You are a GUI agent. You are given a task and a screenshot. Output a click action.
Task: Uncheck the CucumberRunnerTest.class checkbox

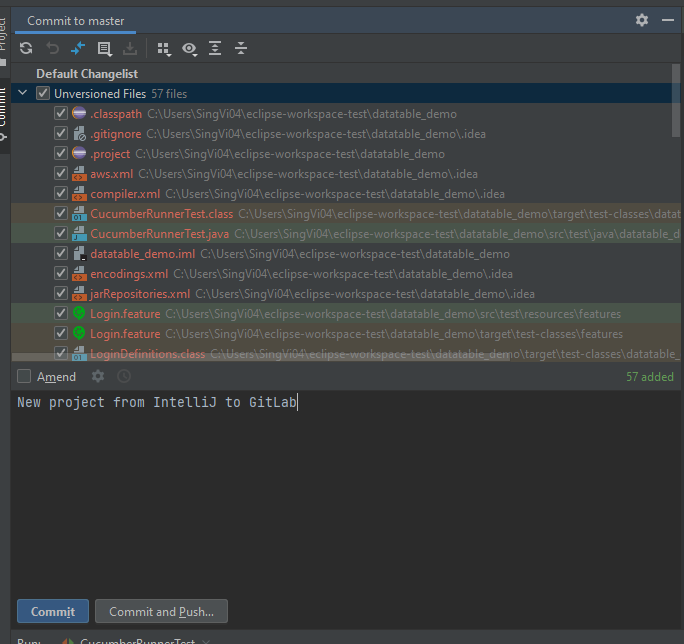coord(61,214)
